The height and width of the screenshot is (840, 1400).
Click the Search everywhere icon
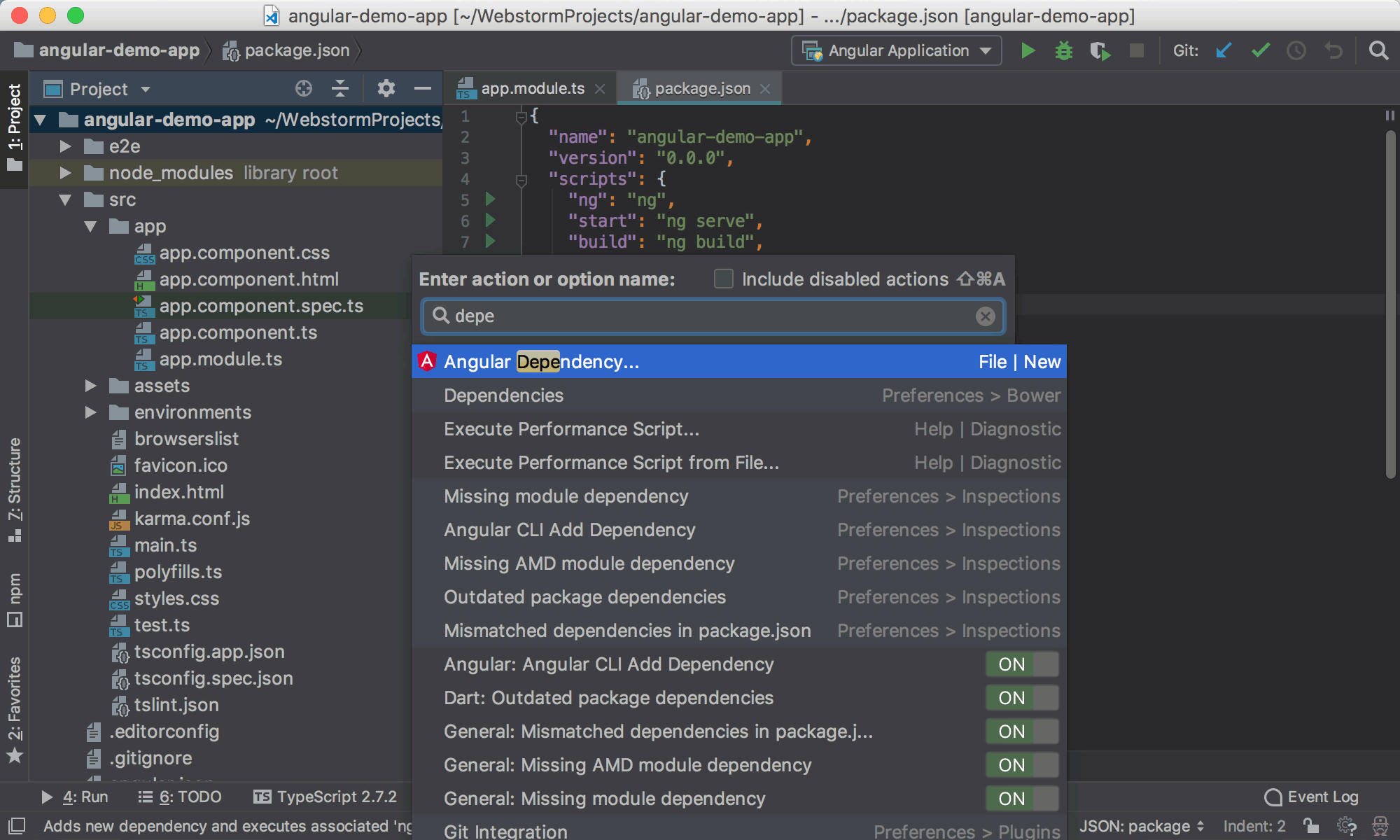[x=1379, y=49]
